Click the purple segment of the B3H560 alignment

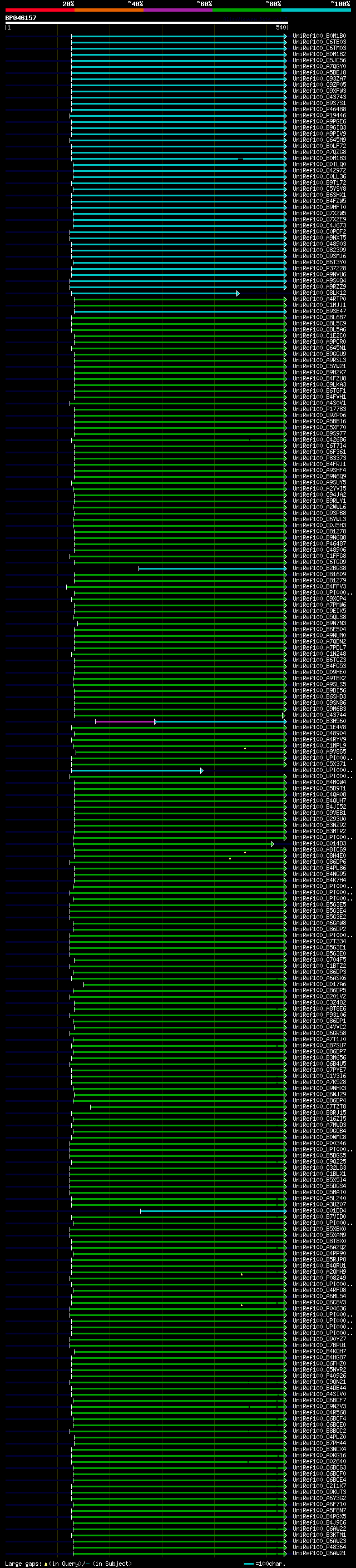point(125,722)
